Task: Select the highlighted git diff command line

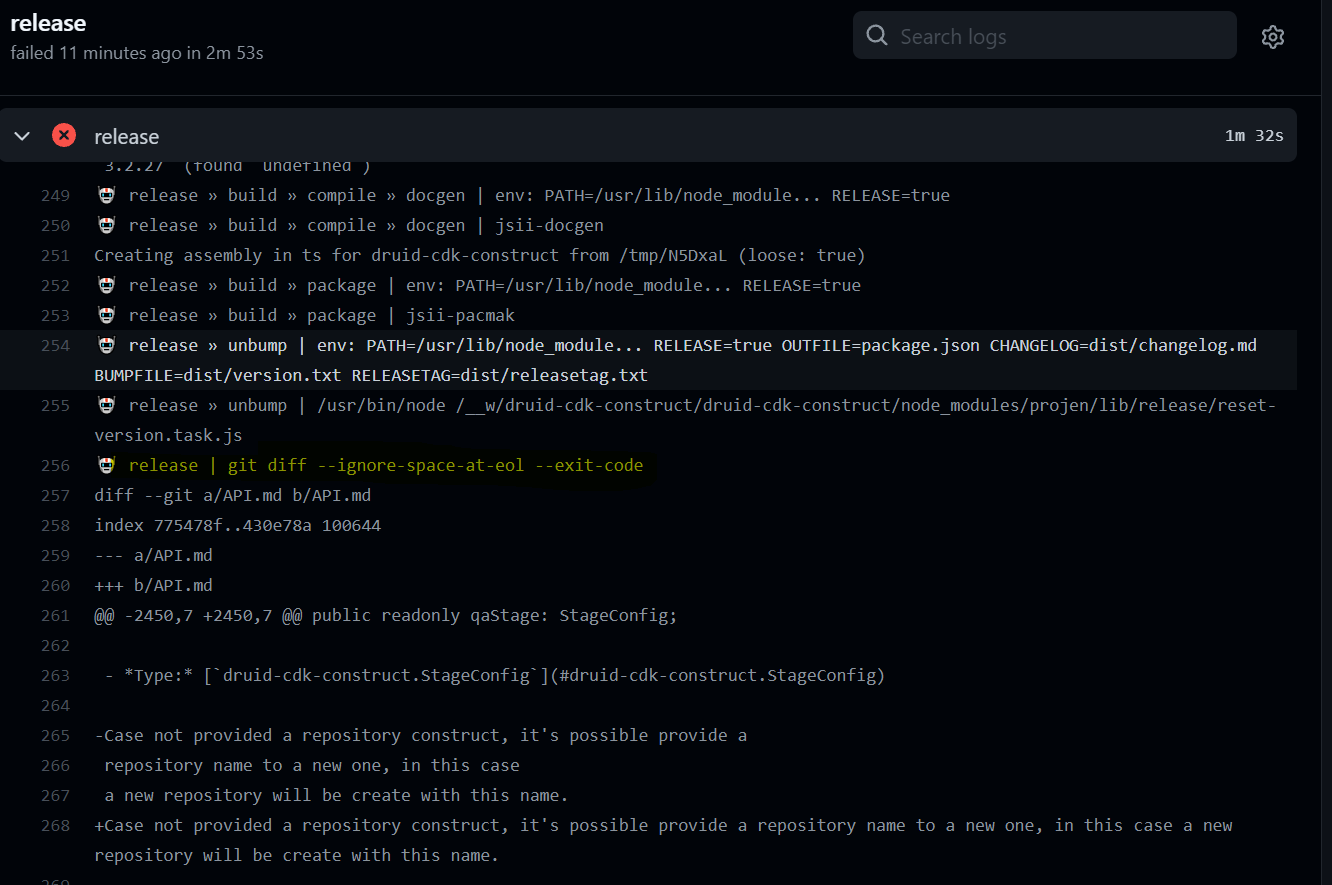Action: (385, 464)
